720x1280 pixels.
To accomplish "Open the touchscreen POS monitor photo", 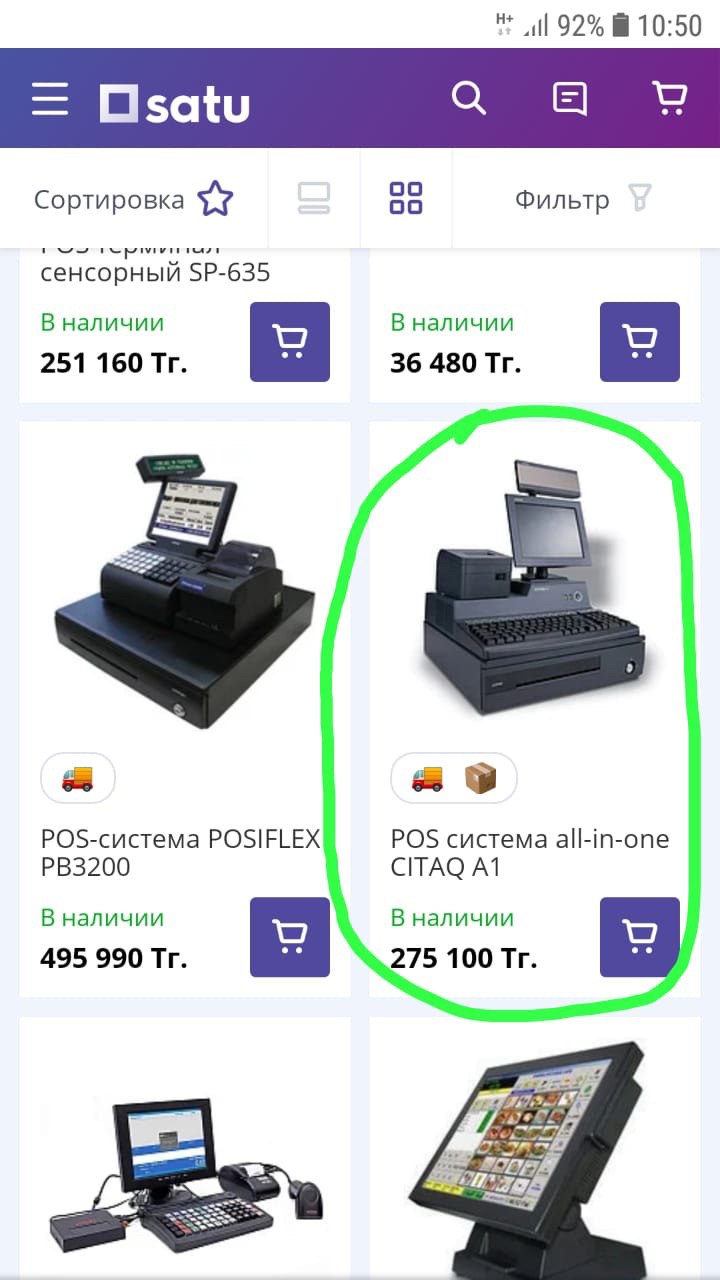I will coord(535,1150).
